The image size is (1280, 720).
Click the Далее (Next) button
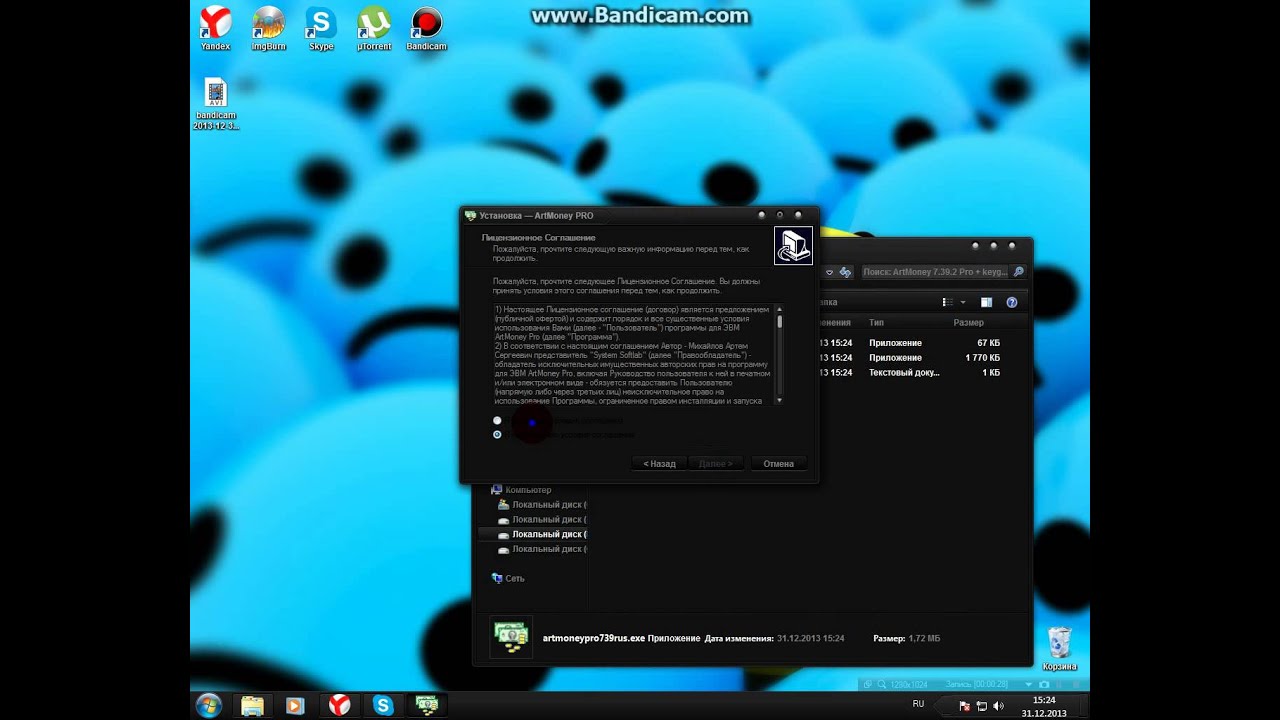[716, 464]
